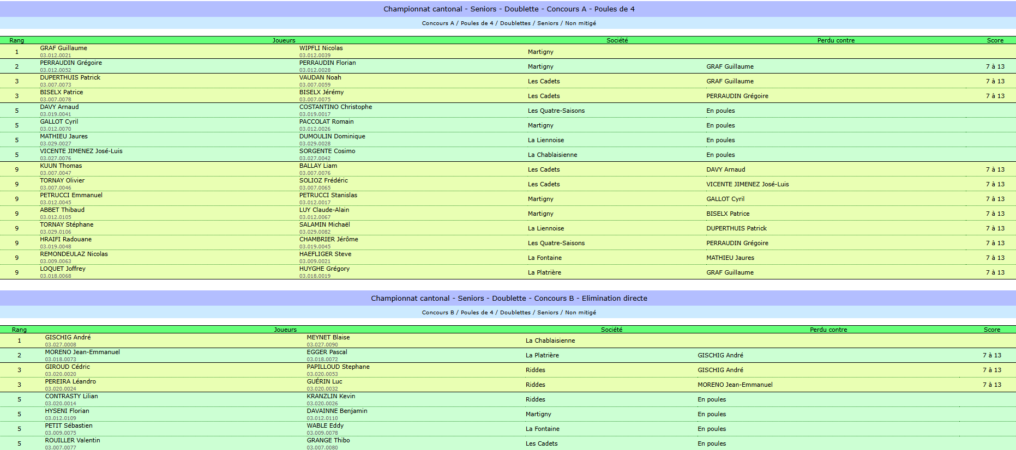Select player BALLAY Liam
The width and height of the screenshot is (1016, 450).
[x=319, y=166]
